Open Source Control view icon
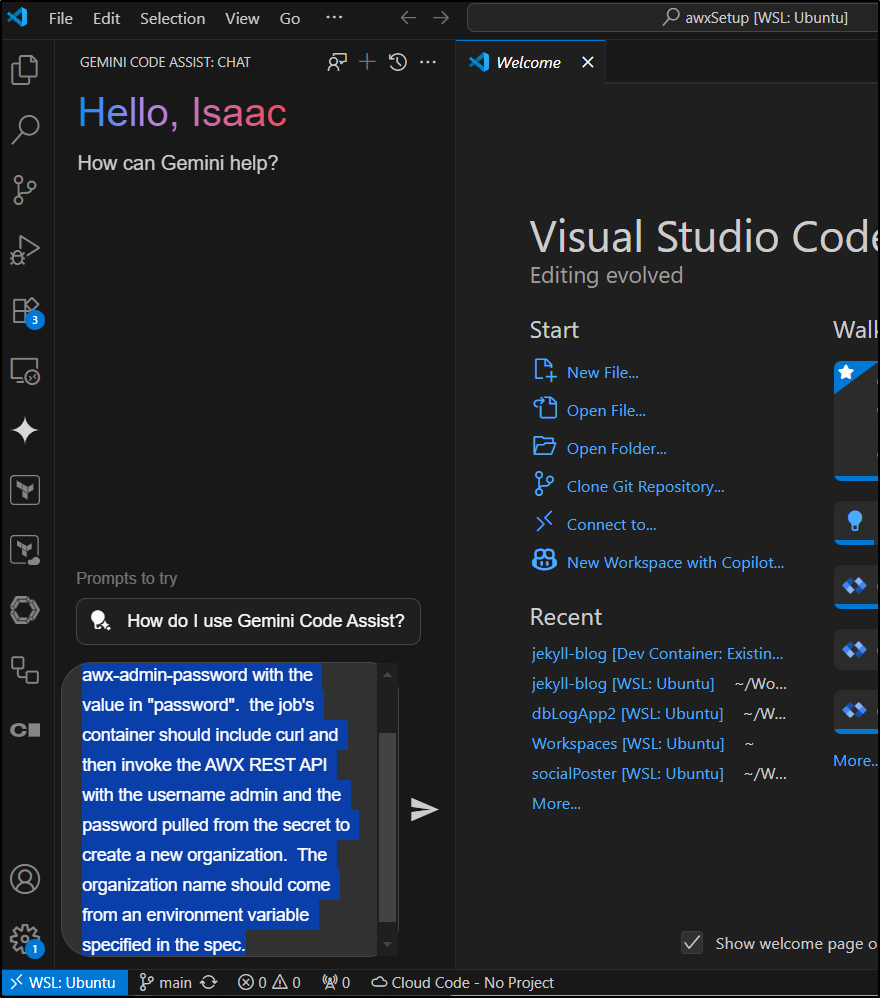The height and width of the screenshot is (998, 880). [25, 190]
